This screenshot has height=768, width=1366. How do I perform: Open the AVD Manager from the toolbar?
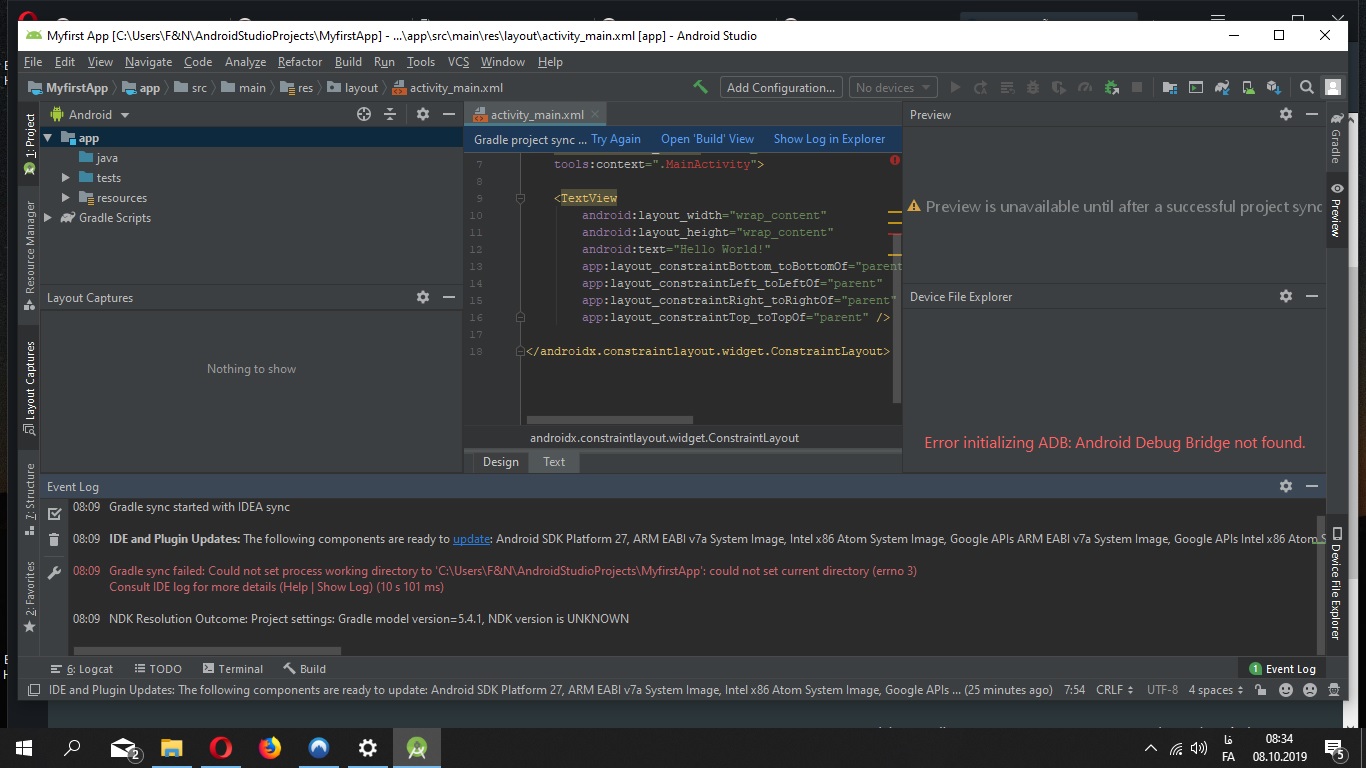1247,88
